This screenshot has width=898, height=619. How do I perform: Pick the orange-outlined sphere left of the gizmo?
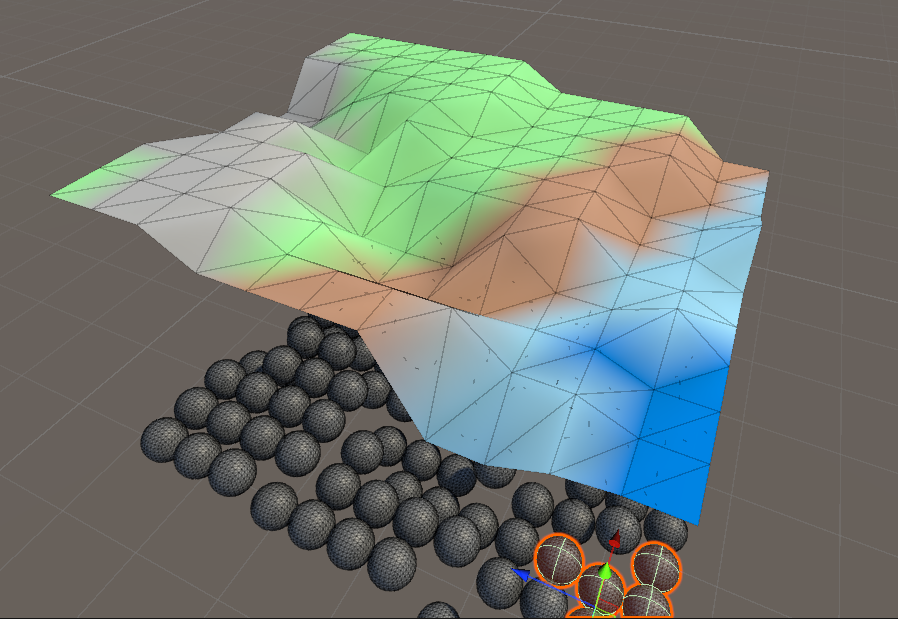[559, 559]
